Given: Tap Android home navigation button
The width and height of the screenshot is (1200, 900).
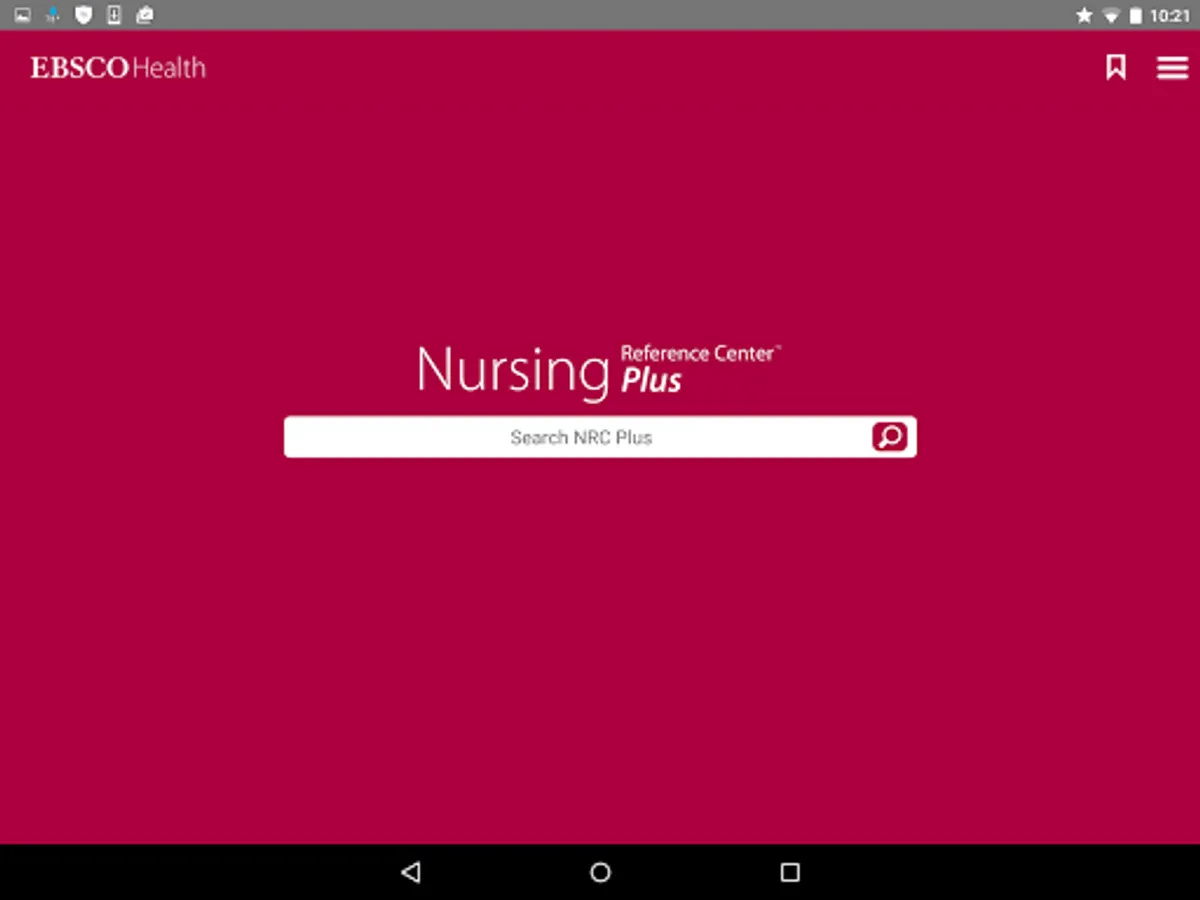Looking at the screenshot, I should tap(600, 872).
